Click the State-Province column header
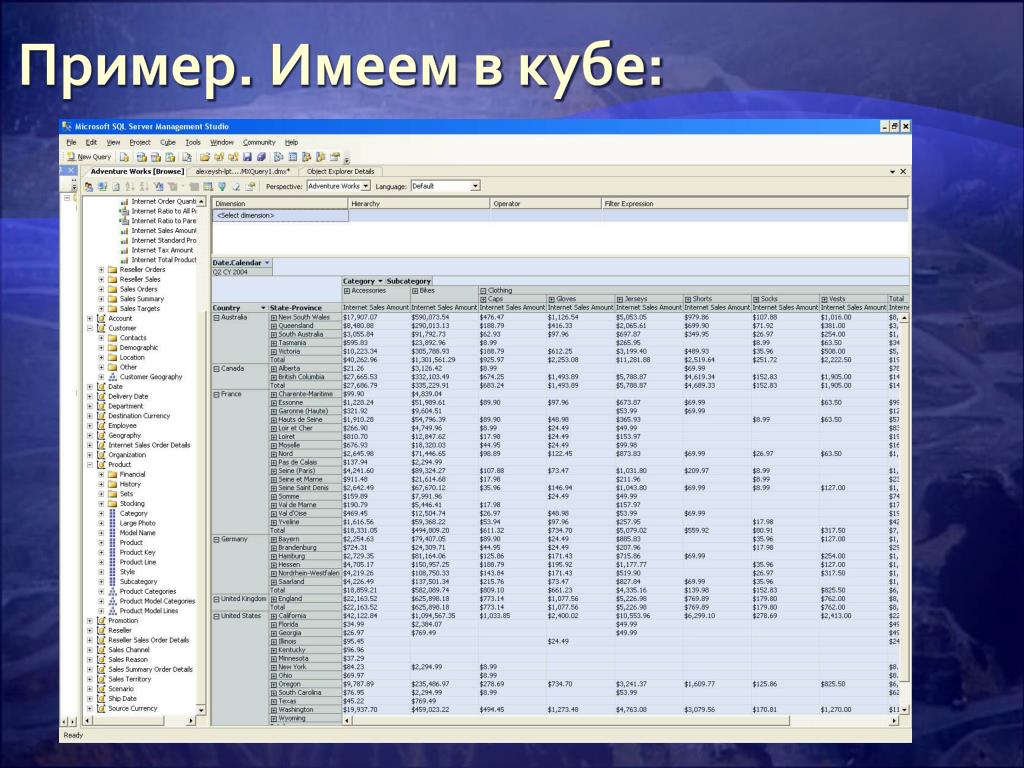The height and width of the screenshot is (768, 1024). click(305, 308)
